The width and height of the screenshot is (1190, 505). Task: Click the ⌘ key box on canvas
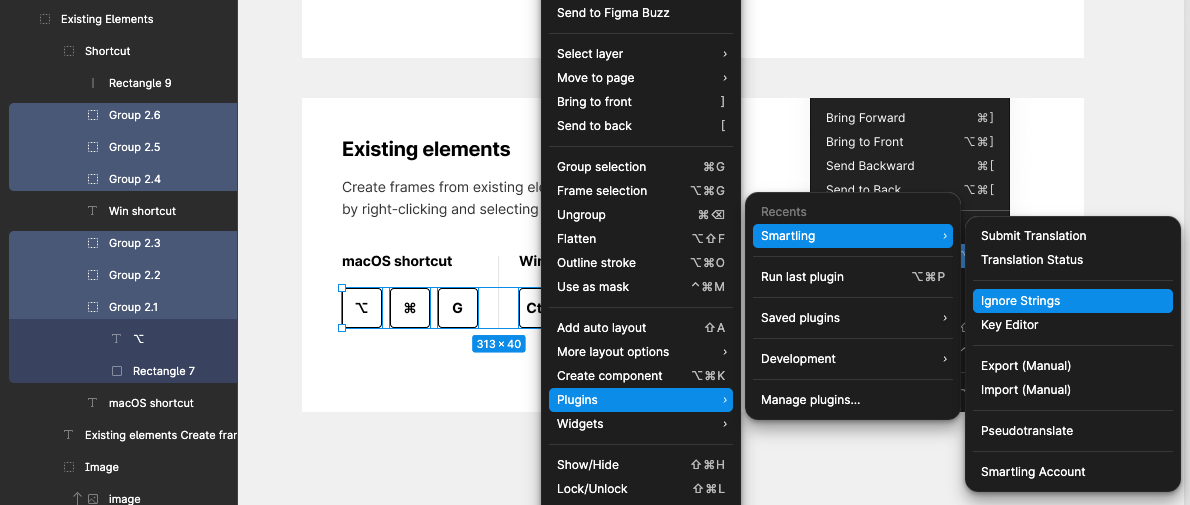pos(410,308)
